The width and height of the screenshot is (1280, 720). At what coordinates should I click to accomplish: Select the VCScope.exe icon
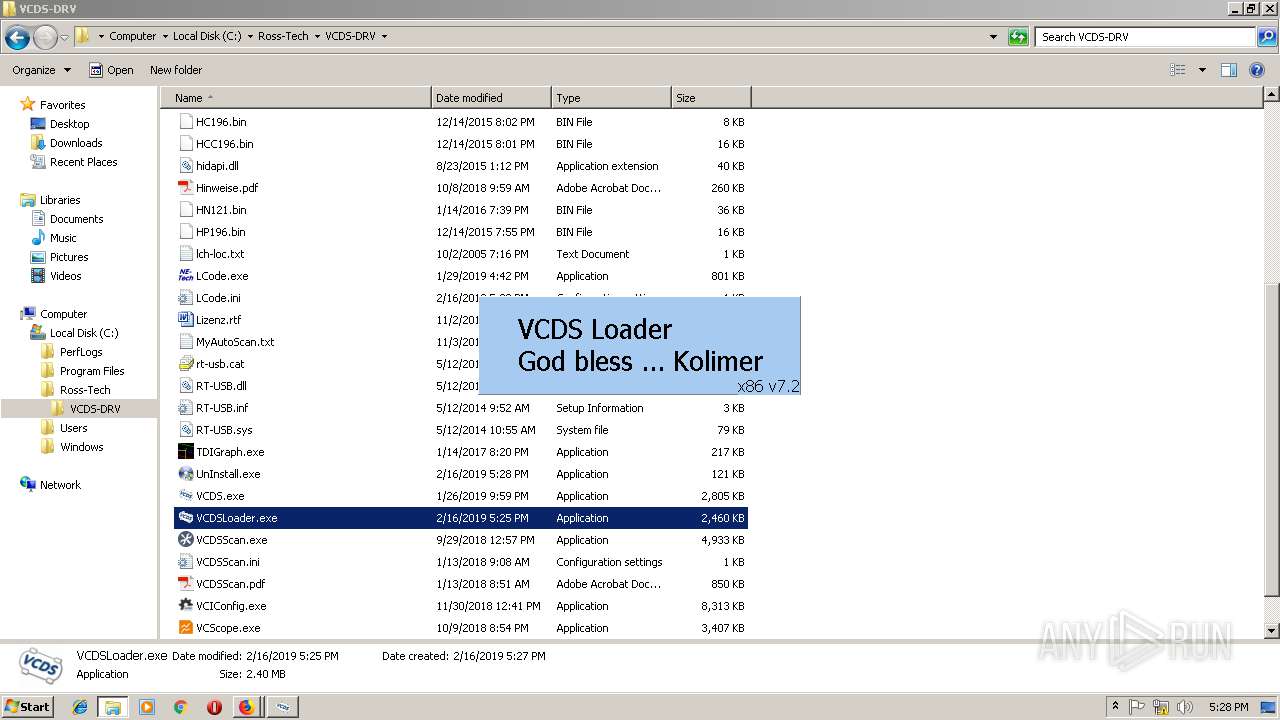tap(185, 628)
